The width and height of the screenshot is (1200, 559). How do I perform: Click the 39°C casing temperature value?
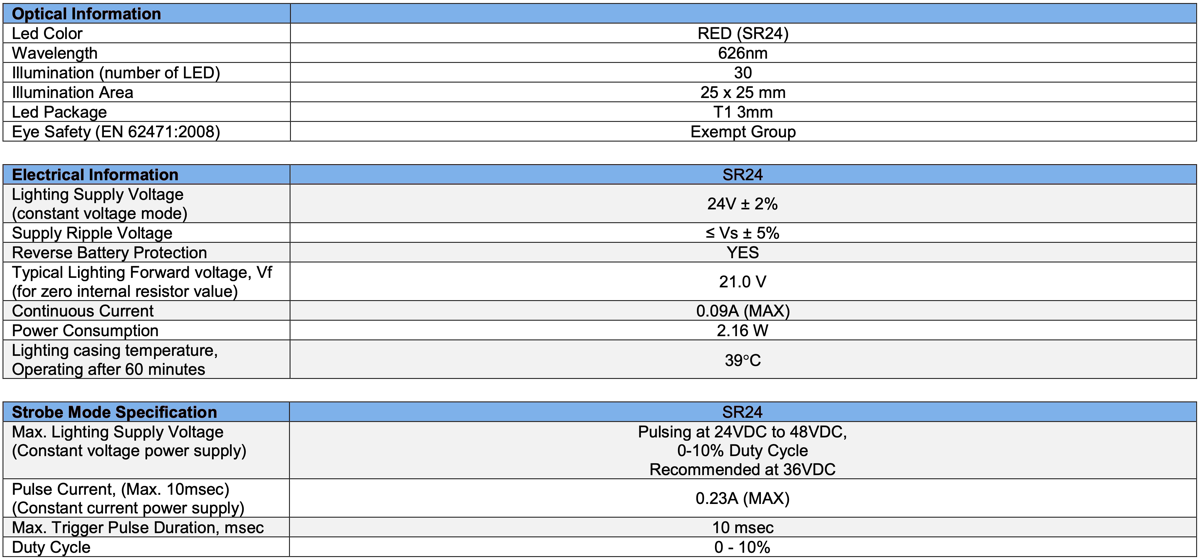click(742, 360)
